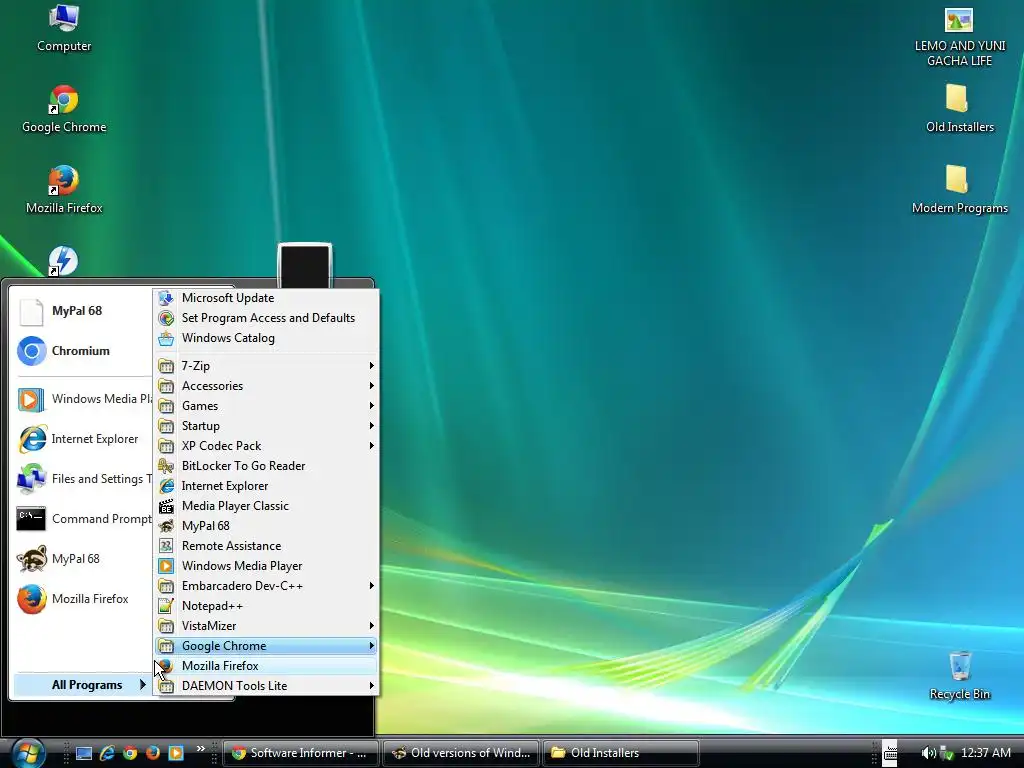Open Files and Settings Transfer Wizard

[84, 479]
